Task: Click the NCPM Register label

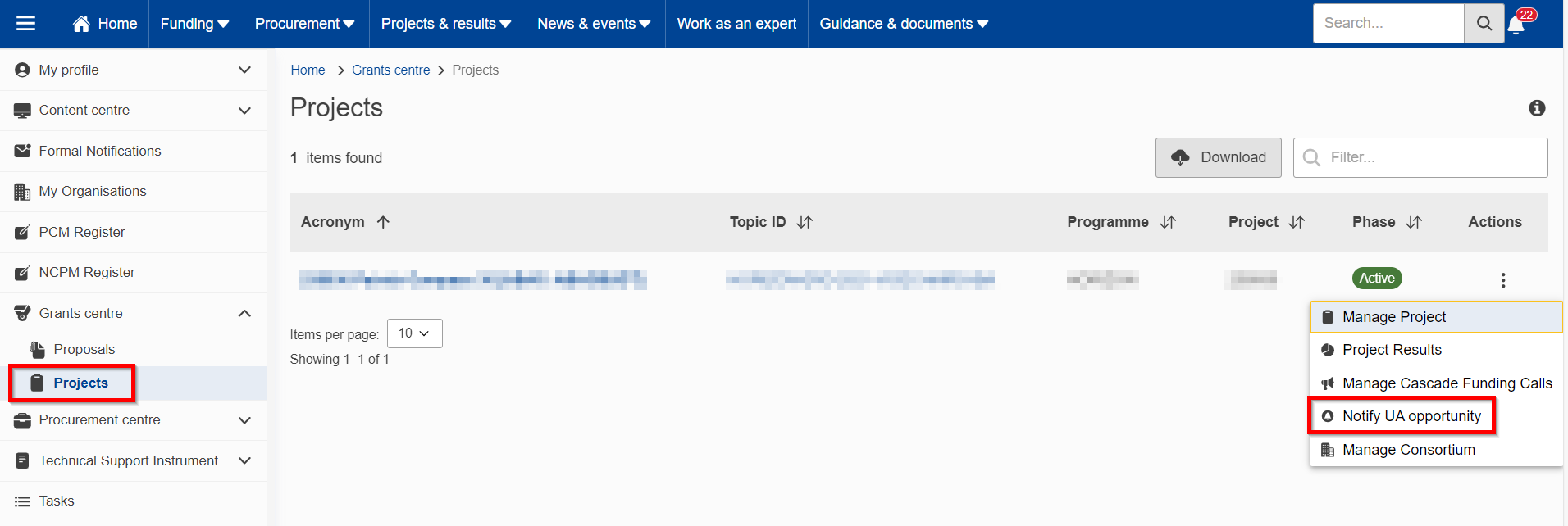Action: tap(87, 272)
